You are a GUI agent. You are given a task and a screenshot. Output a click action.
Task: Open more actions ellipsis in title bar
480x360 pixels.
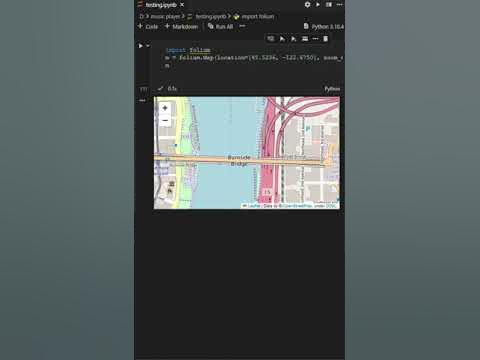pos(339,5)
